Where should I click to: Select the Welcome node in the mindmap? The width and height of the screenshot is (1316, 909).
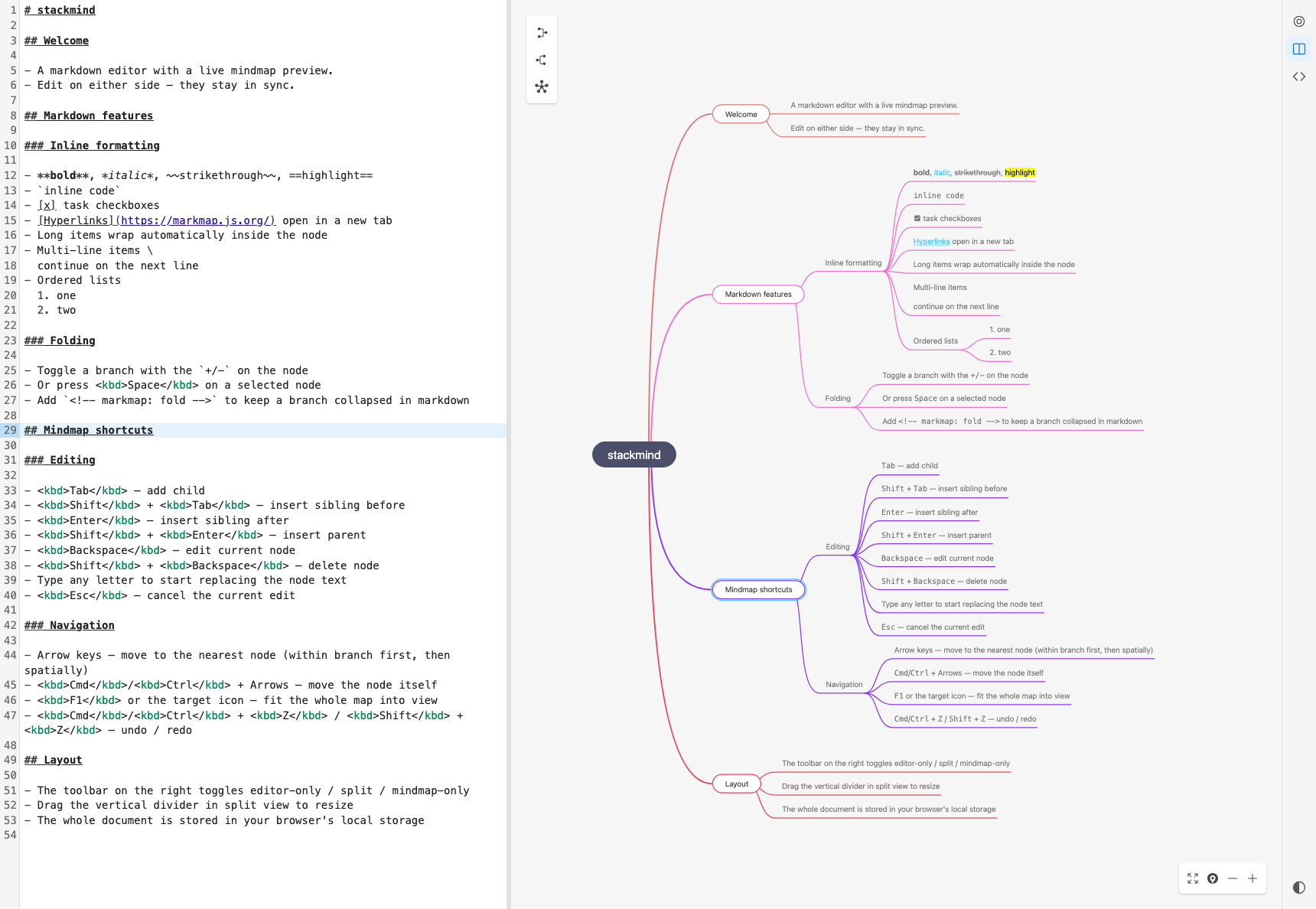tap(741, 115)
